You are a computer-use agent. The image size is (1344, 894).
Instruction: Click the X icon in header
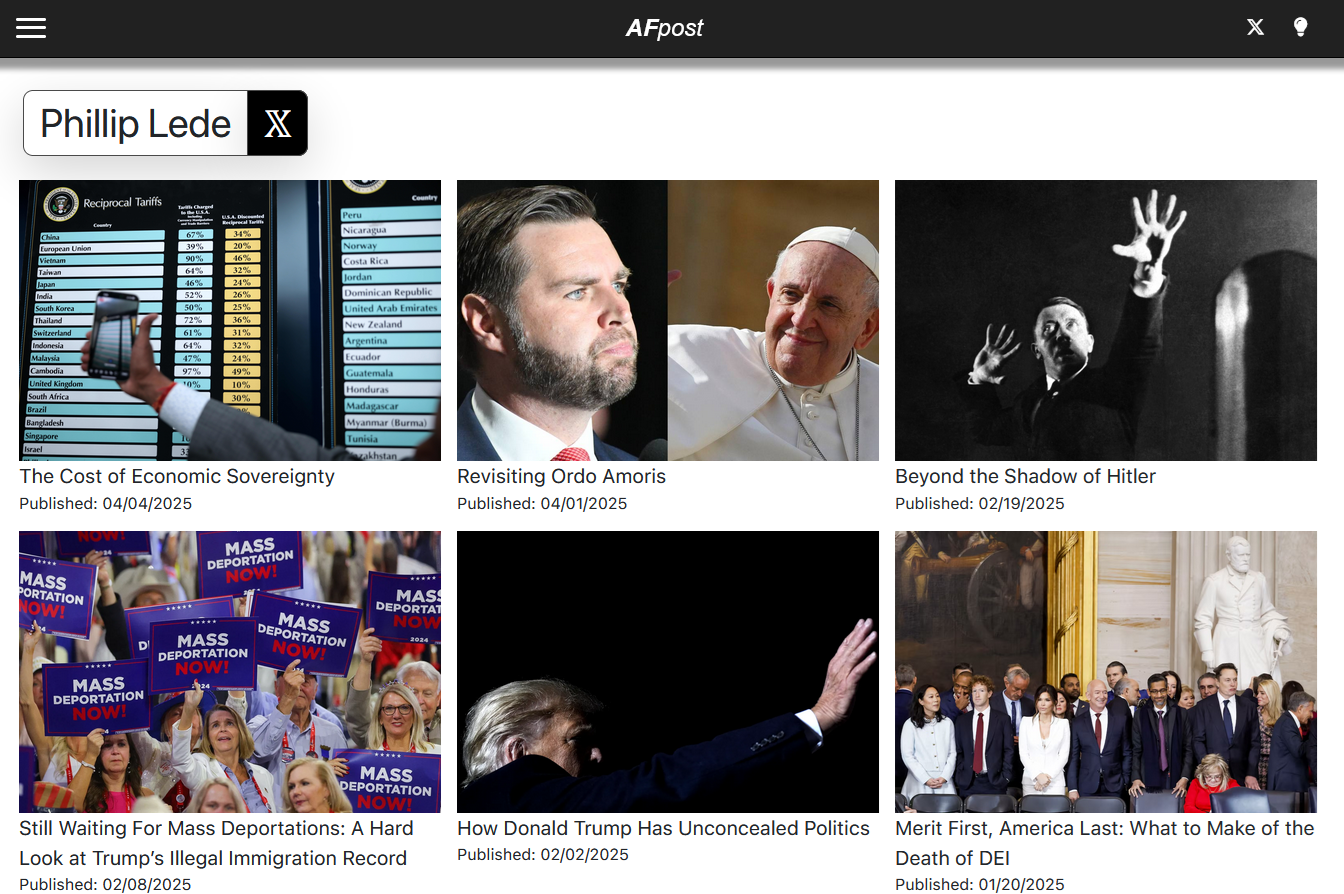click(1255, 27)
